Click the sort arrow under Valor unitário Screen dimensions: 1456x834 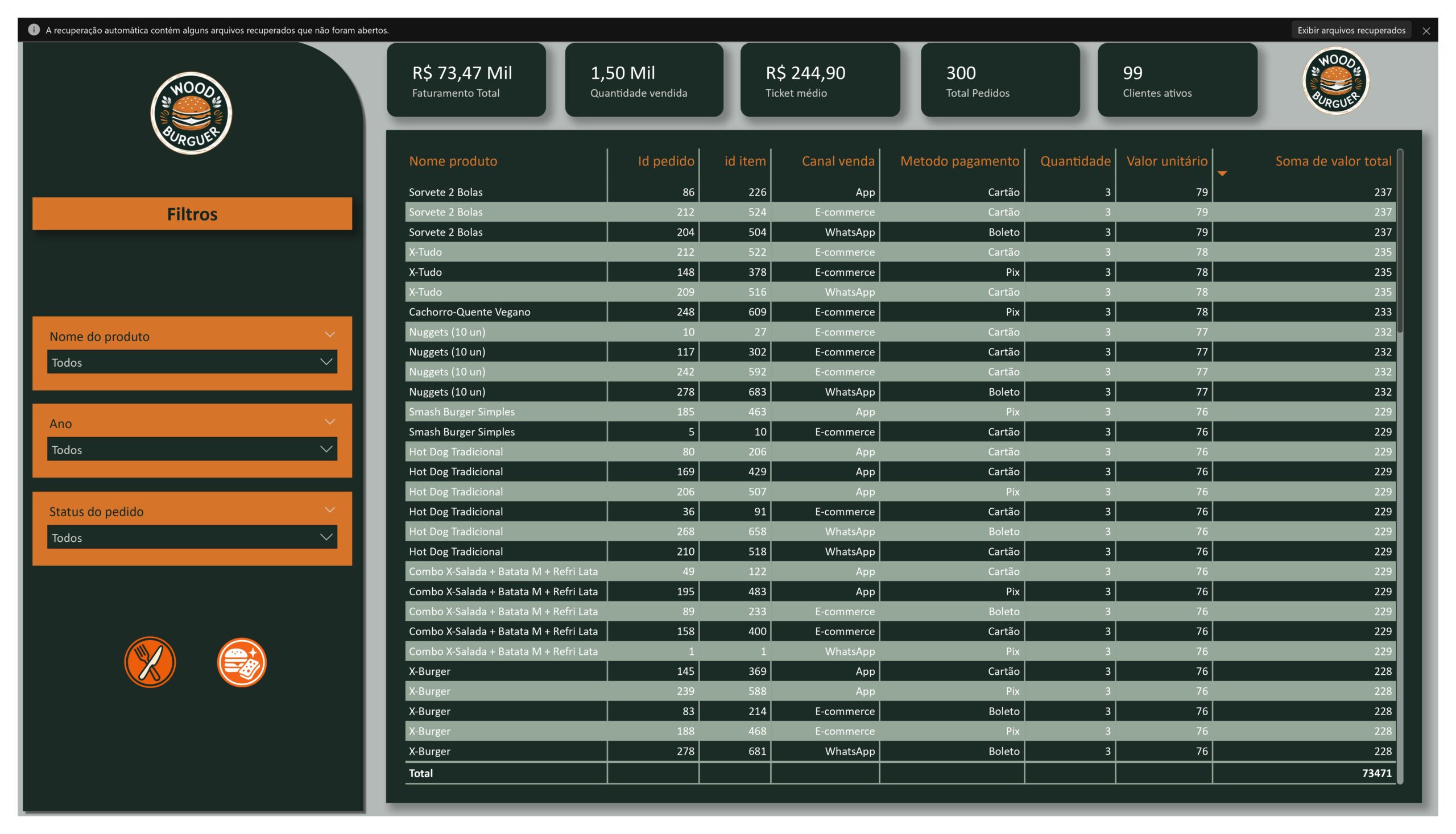coord(1222,173)
